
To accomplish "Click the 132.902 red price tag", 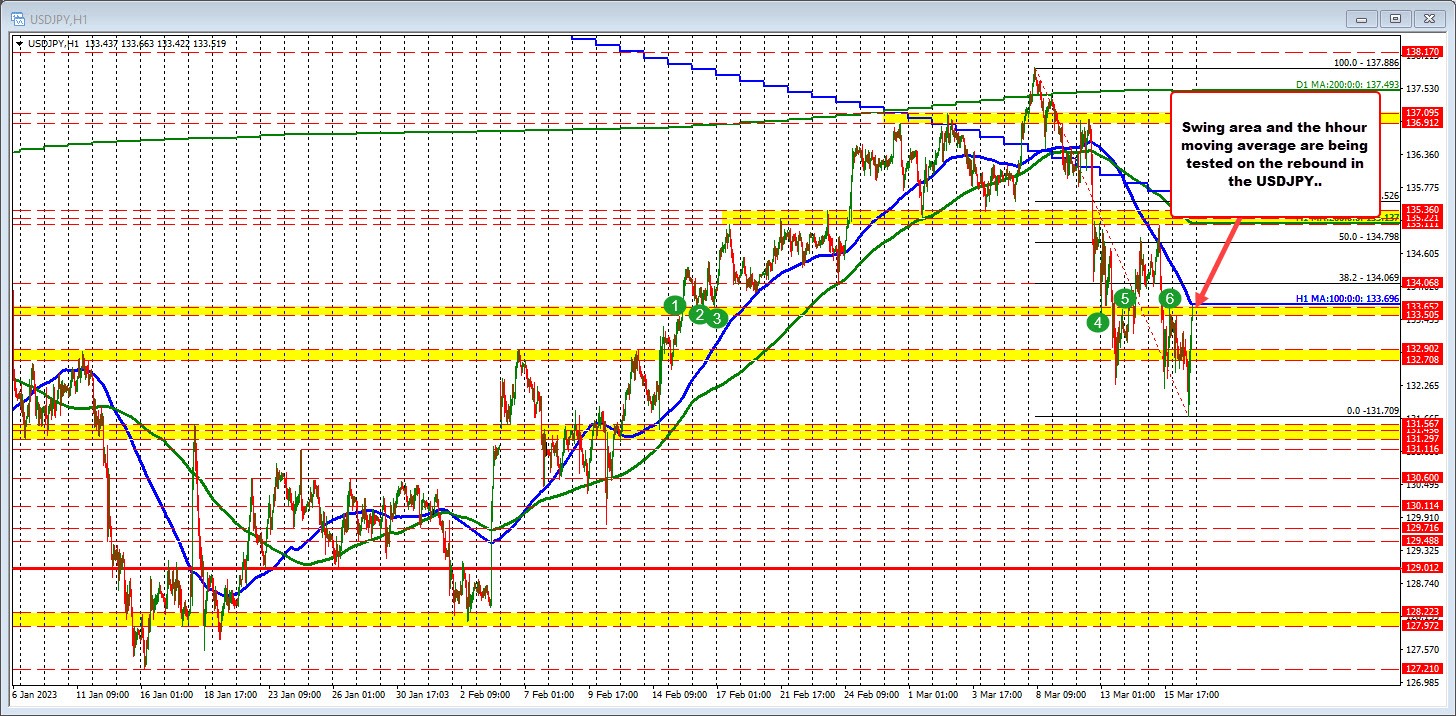I will tap(1422, 348).
